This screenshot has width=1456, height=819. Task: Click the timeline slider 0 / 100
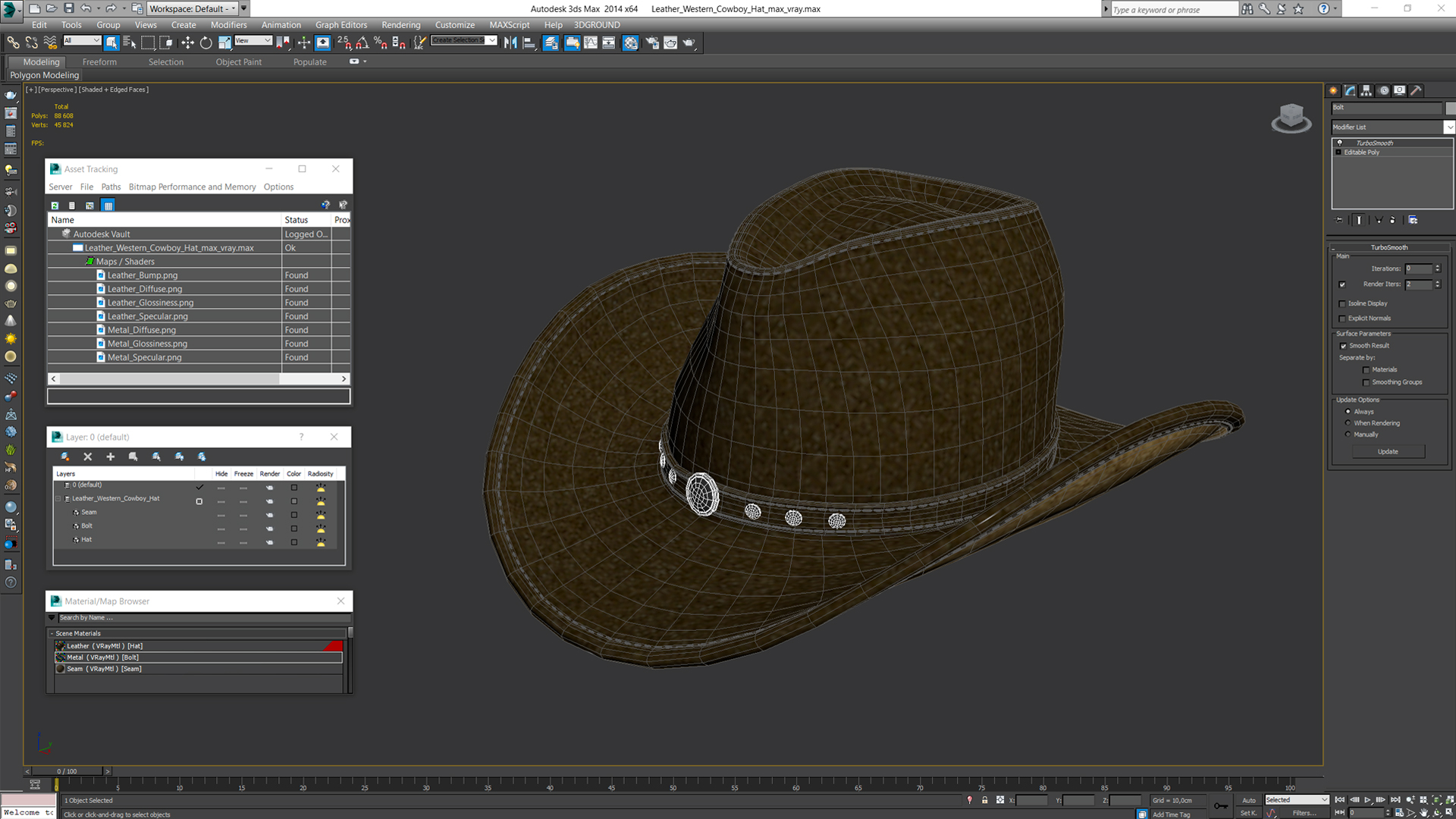coord(67,771)
